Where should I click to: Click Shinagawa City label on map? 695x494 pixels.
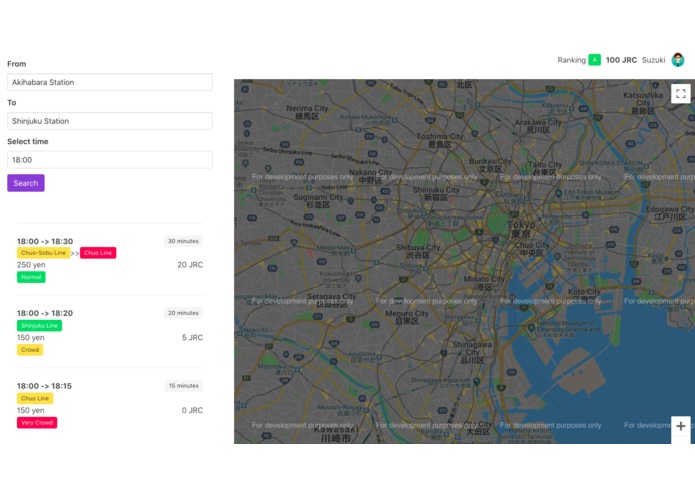point(472,352)
